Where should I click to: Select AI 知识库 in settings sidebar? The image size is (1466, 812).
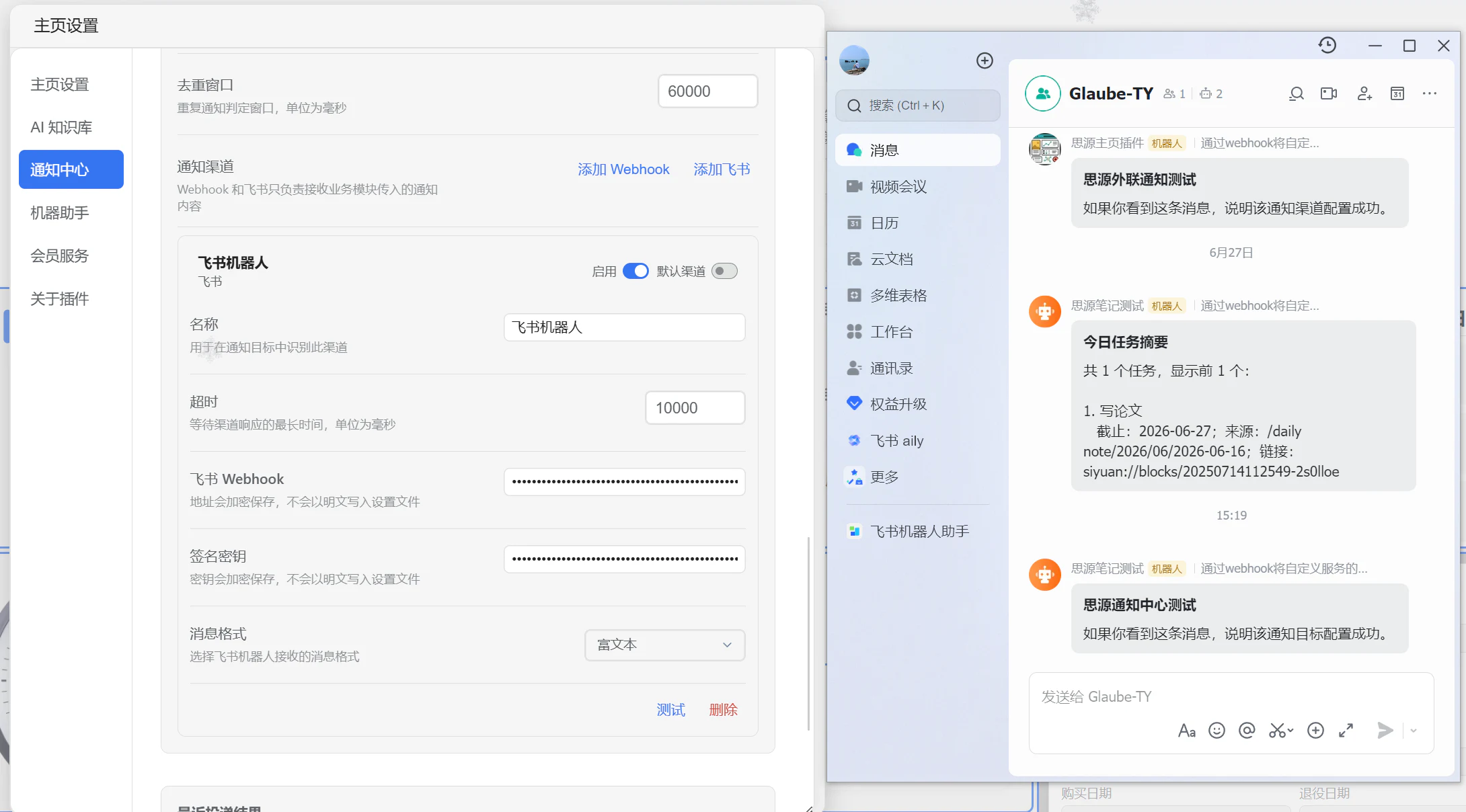[x=71, y=127]
